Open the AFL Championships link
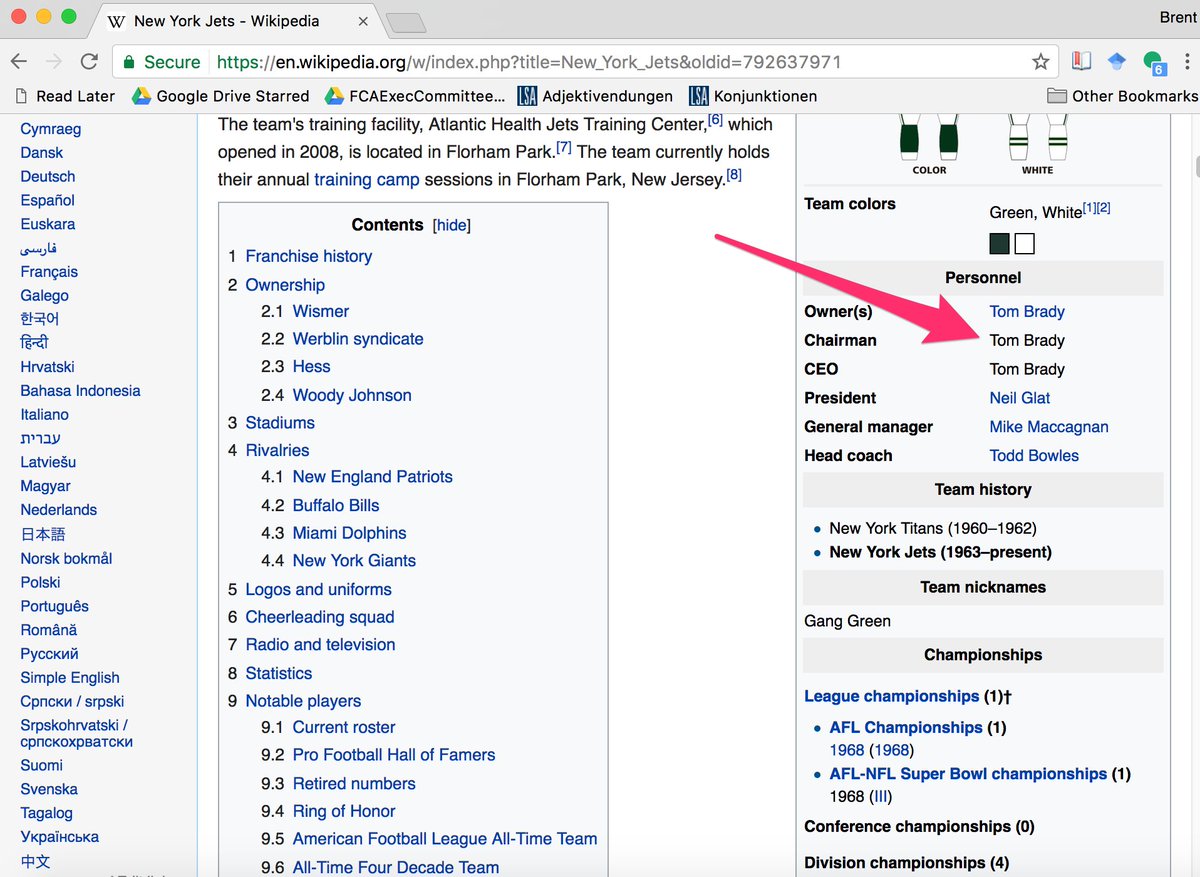The width and height of the screenshot is (1200, 877). 906,728
